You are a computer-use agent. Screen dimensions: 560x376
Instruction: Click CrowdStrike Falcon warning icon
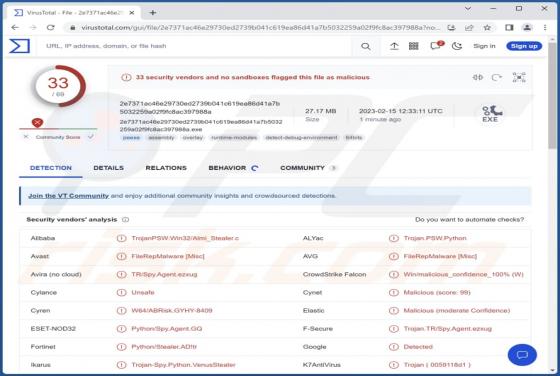pyautogui.click(x=394, y=275)
